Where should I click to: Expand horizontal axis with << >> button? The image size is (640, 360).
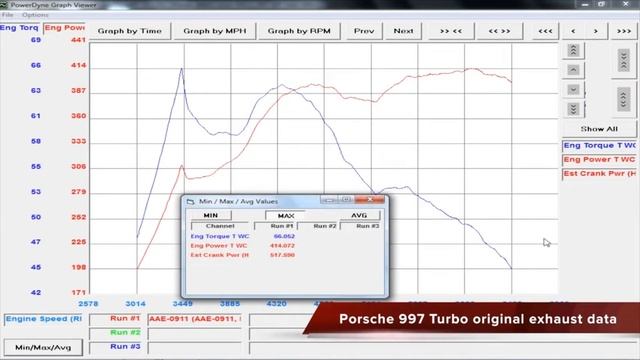click(x=500, y=31)
